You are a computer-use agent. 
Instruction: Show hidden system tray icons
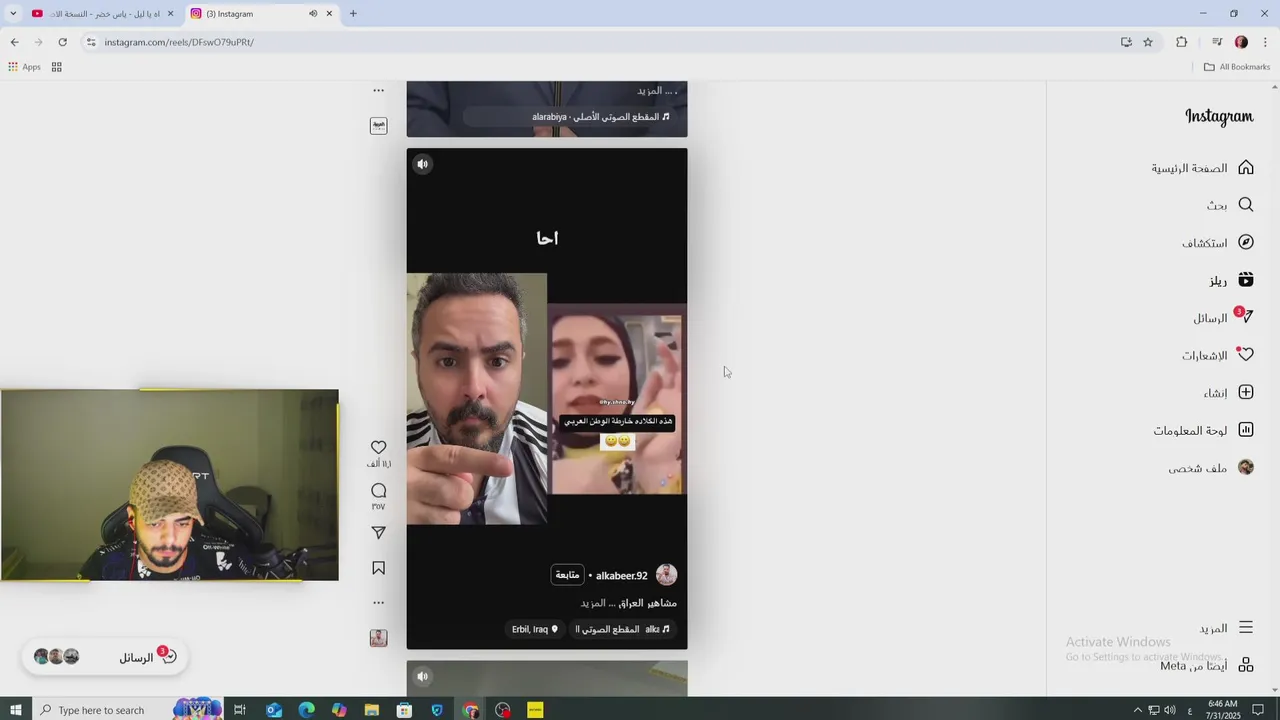pyautogui.click(x=1137, y=710)
